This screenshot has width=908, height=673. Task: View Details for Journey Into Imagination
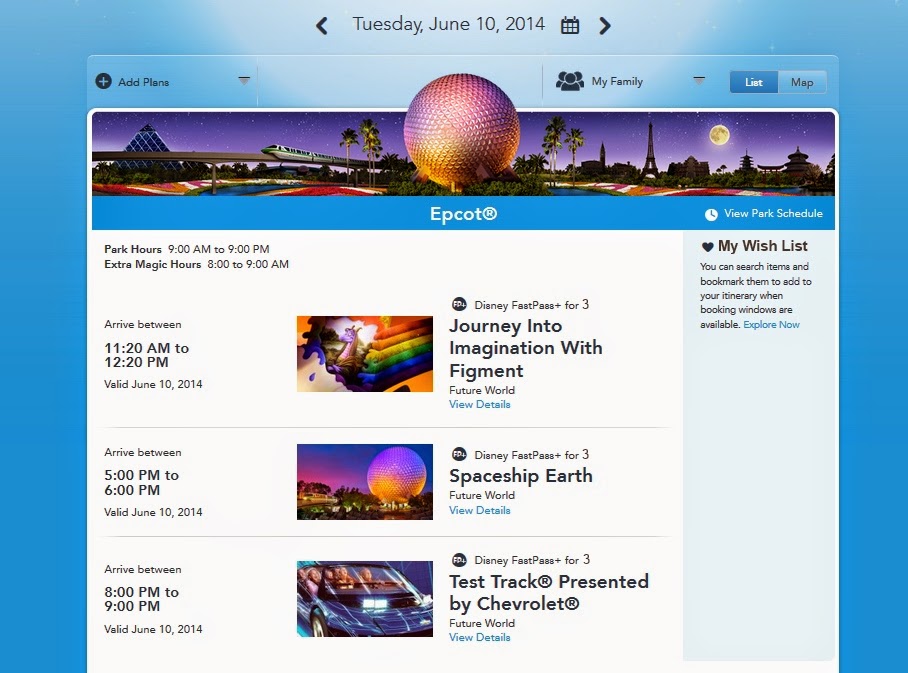tap(479, 404)
